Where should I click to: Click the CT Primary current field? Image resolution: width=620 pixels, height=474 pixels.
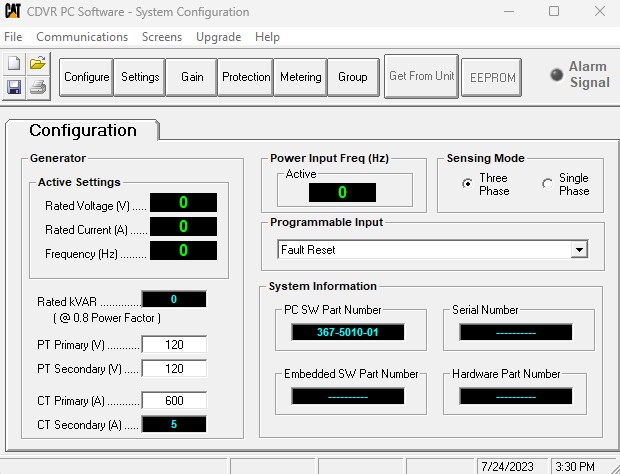174,401
